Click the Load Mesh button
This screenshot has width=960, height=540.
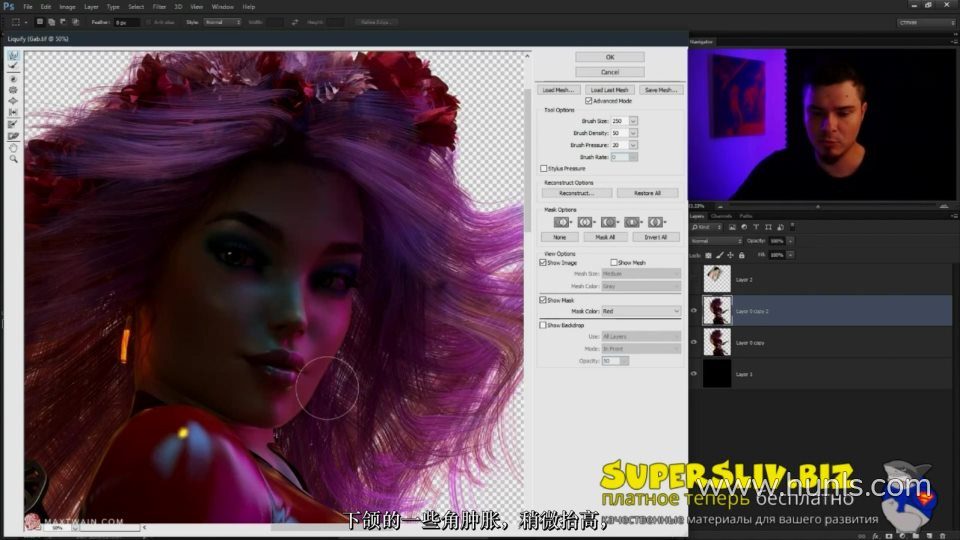pyautogui.click(x=558, y=90)
